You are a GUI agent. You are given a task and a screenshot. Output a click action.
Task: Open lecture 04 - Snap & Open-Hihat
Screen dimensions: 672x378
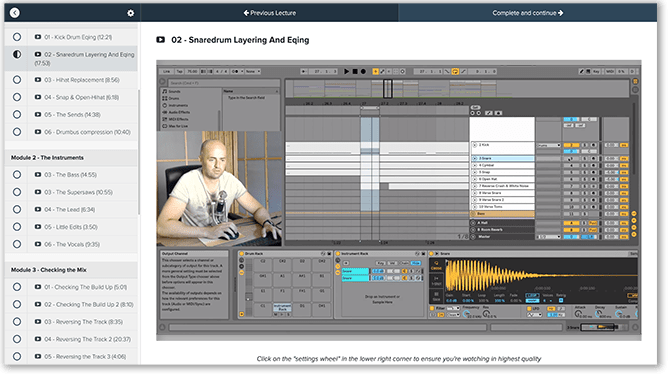[x=81, y=97]
